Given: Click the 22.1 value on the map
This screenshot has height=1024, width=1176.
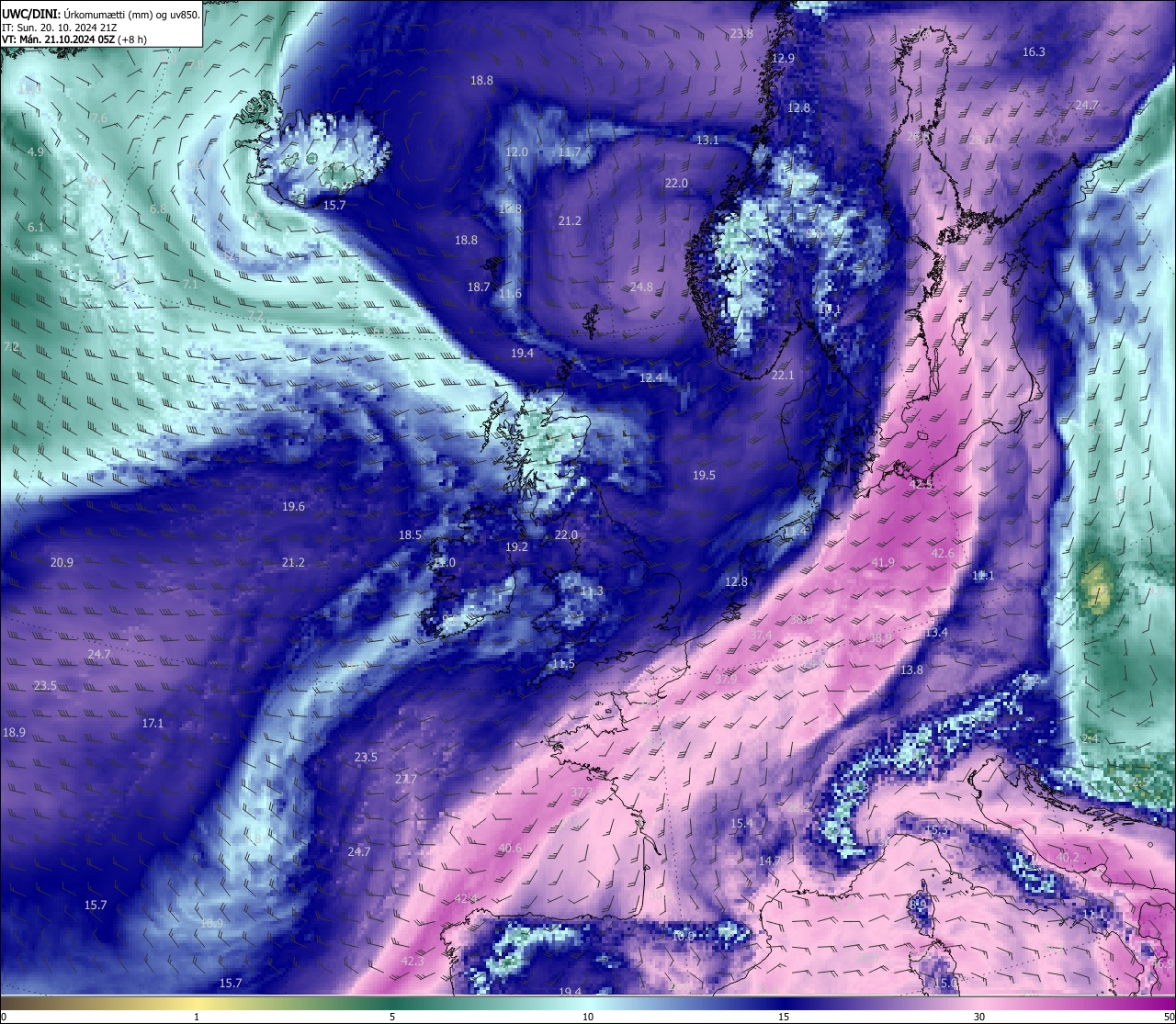Looking at the screenshot, I should pos(783,376).
